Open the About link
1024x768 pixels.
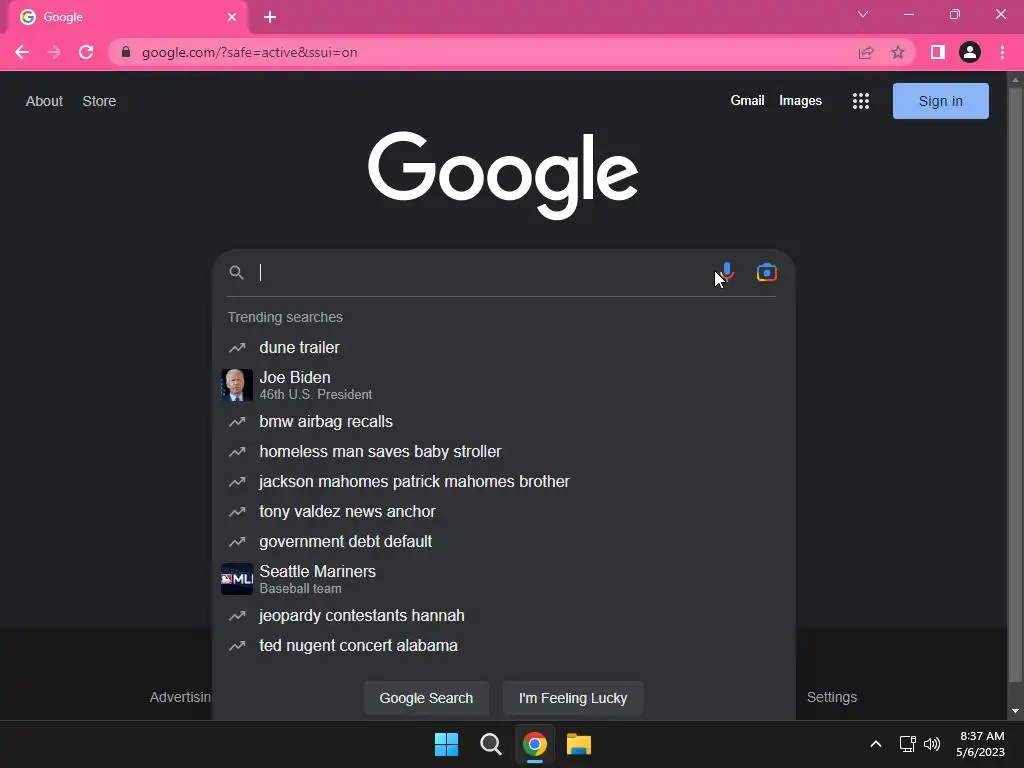point(44,101)
